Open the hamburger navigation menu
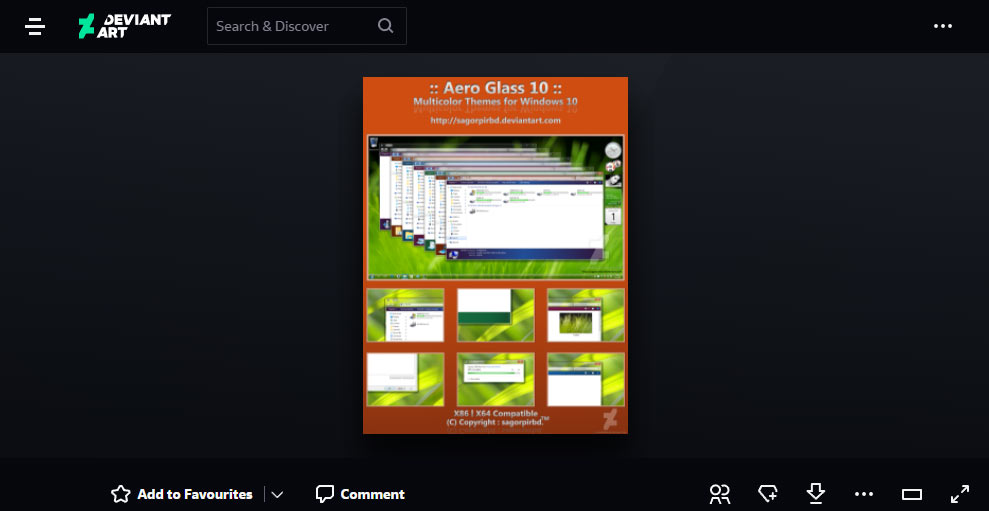Viewport: 989px width, 511px height. click(35, 26)
